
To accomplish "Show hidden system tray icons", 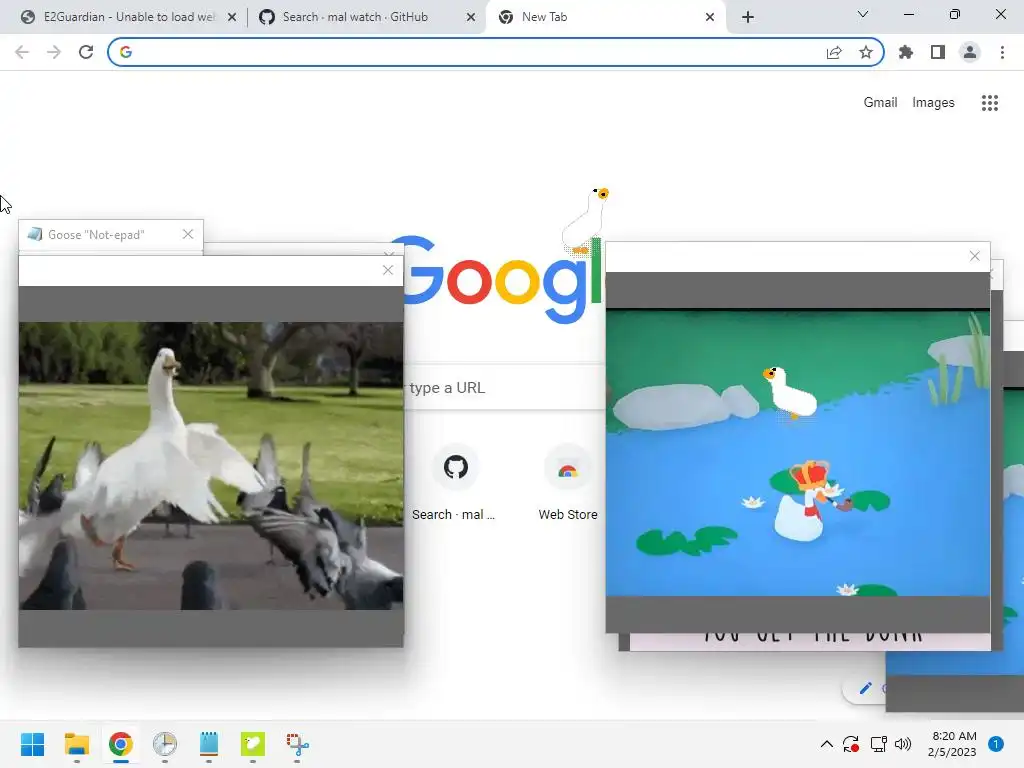I will [x=826, y=744].
